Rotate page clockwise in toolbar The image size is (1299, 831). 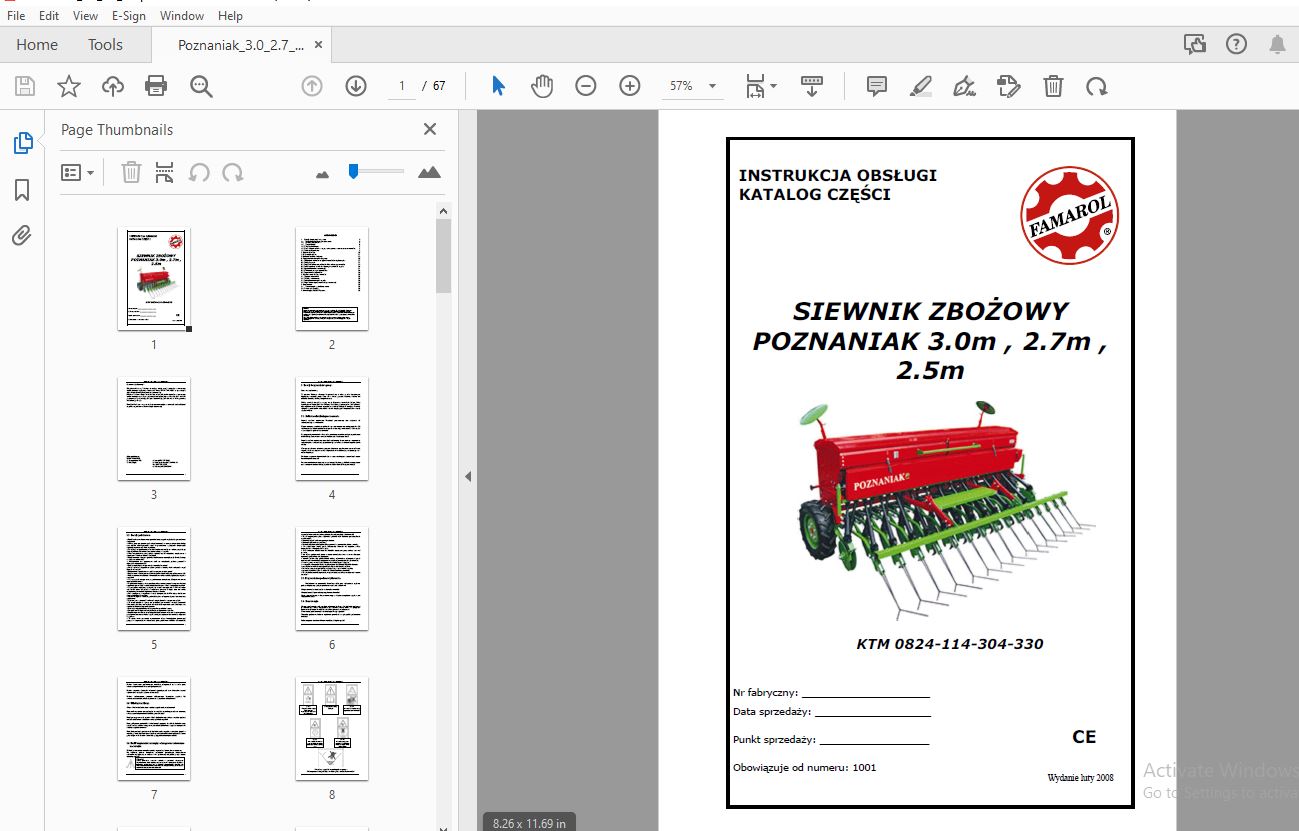pos(1097,86)
